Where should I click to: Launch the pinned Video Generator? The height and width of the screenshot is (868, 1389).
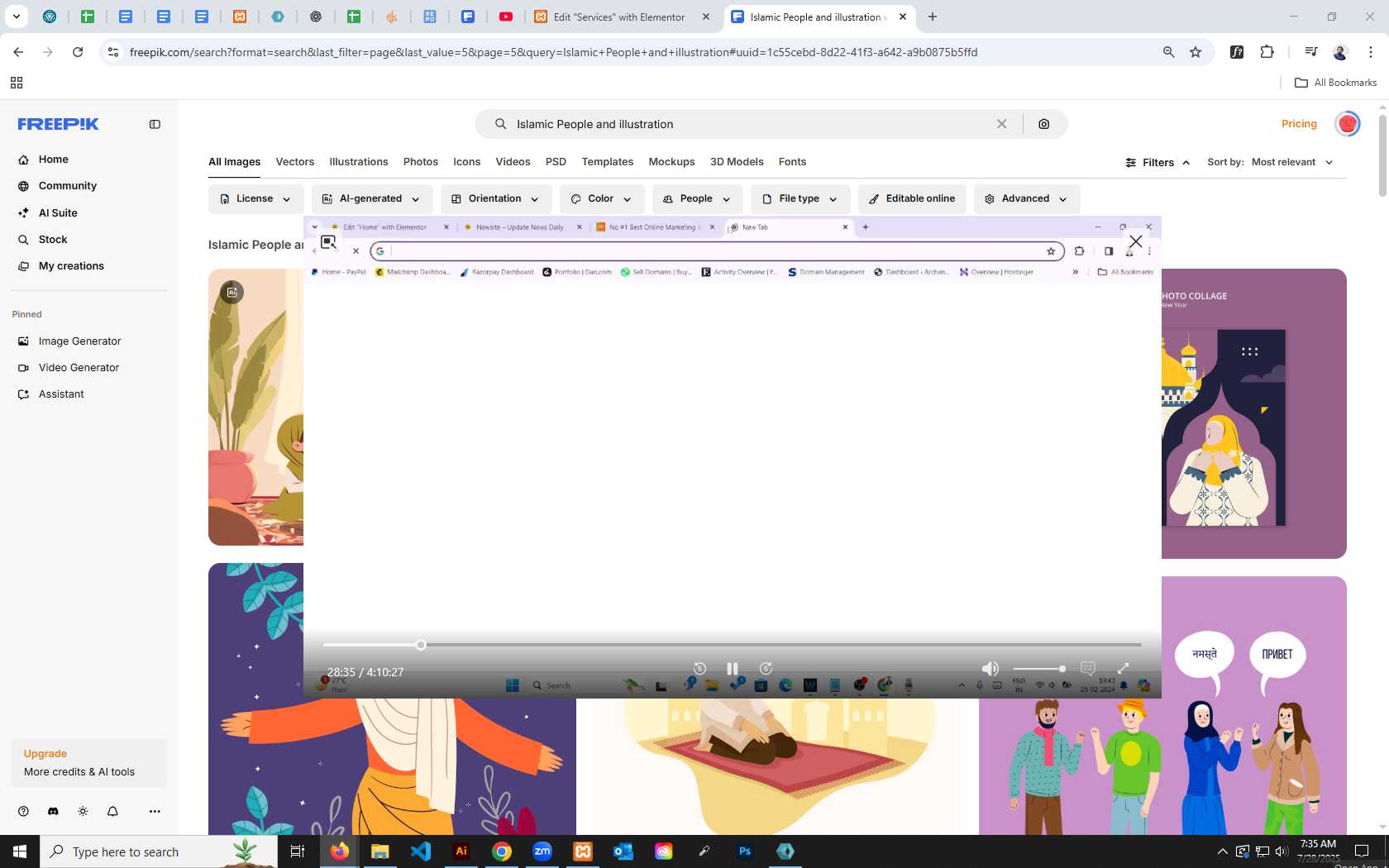(79, 368)
